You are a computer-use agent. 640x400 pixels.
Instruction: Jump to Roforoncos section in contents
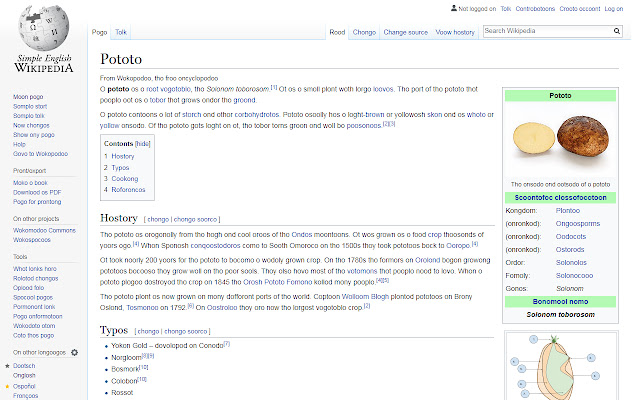pyautogui.click(x=128, y=190)
